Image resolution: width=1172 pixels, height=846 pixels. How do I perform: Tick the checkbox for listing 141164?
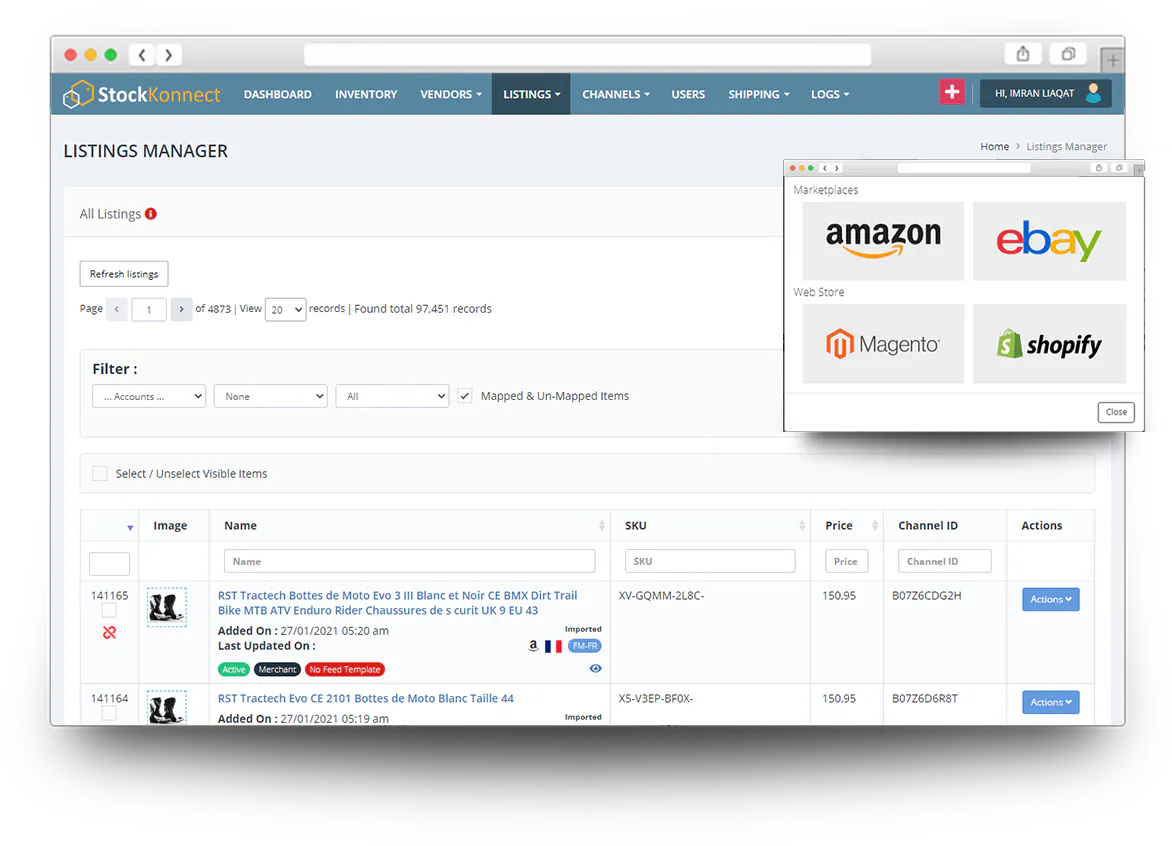109,713
